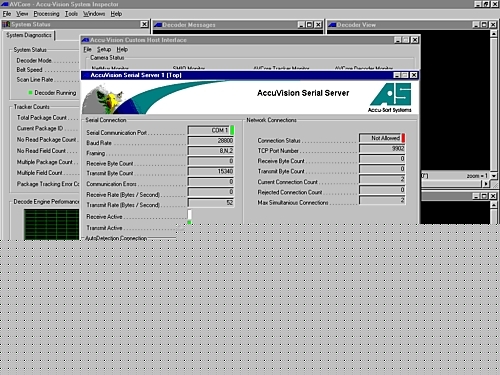500x375 pixels.
Task: Click the 'Current Connection Count' label
Action: point(287,182)
